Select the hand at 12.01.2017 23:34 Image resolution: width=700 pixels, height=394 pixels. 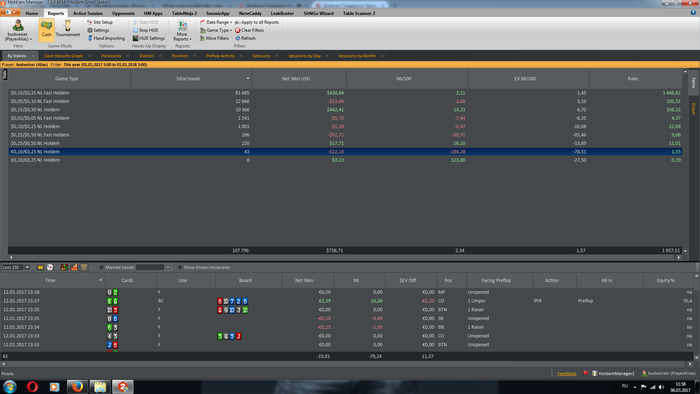point(347,327)
